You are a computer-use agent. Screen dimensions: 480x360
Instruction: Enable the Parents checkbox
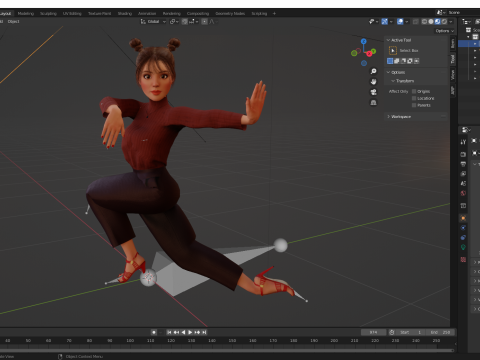point(414,105)
